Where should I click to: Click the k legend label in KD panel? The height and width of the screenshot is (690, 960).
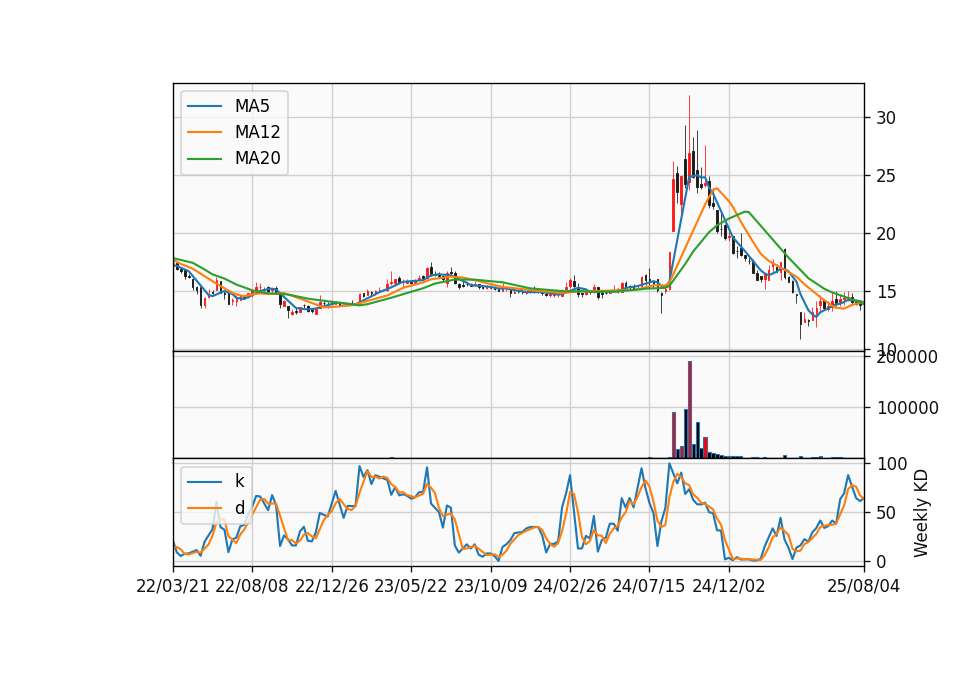(x=239, y=481)
